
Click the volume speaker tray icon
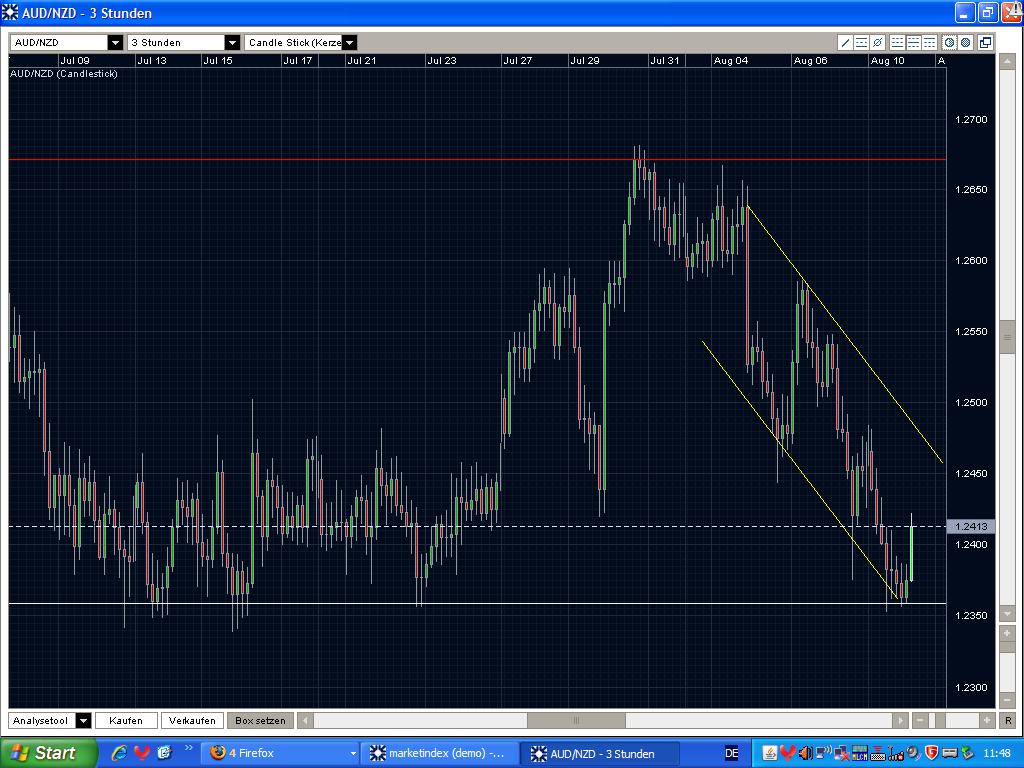click(x=806, y=753)
